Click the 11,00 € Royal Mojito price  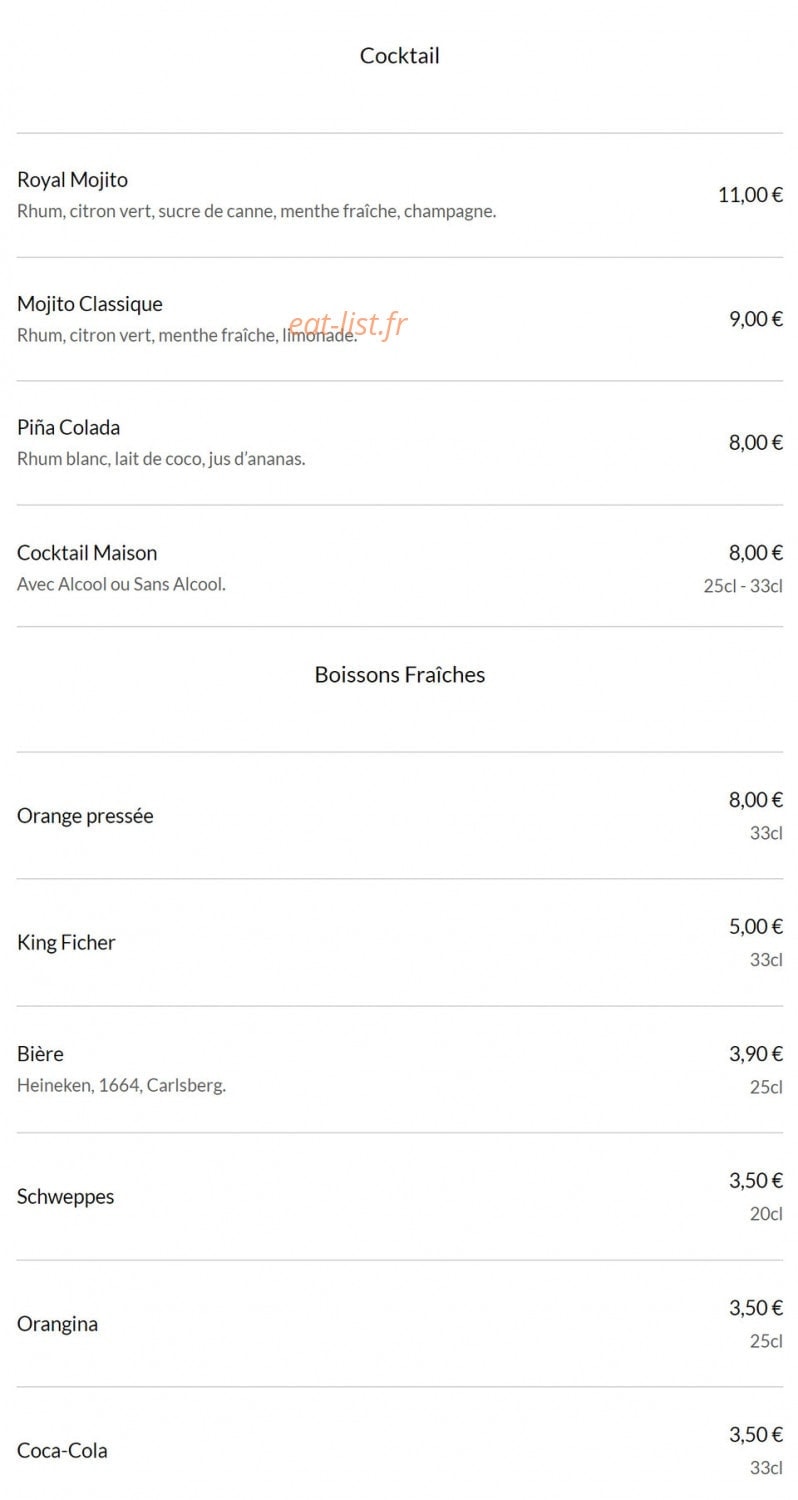point(750,195)
